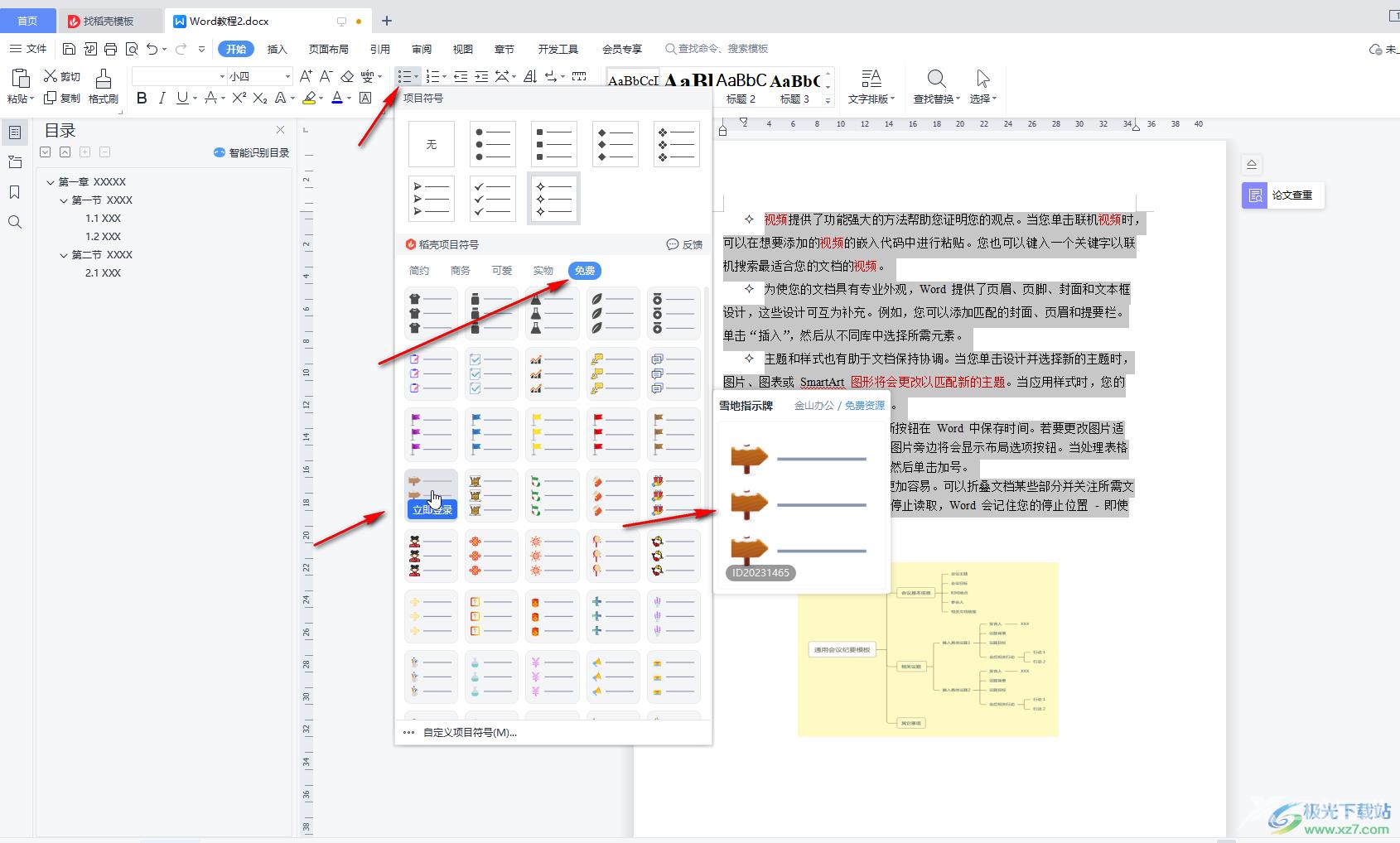Image resolution: width=1400 pixels, height=843 pixels.
Task: Click 立即登录 button on signpost bullet
Action: (432, 510)
